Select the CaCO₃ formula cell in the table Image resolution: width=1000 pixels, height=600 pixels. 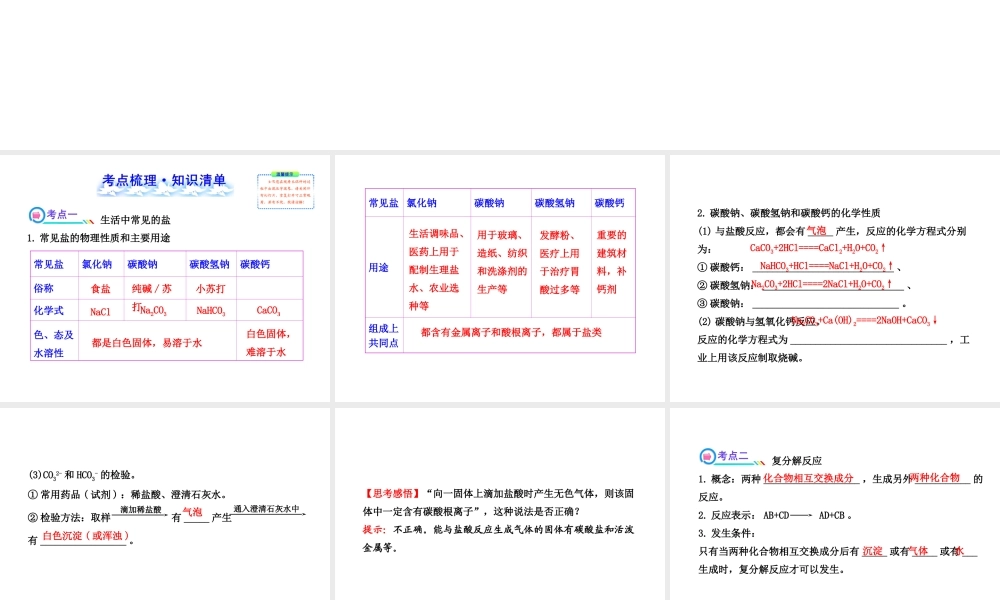pyautogui.click(x=268, y=311)
